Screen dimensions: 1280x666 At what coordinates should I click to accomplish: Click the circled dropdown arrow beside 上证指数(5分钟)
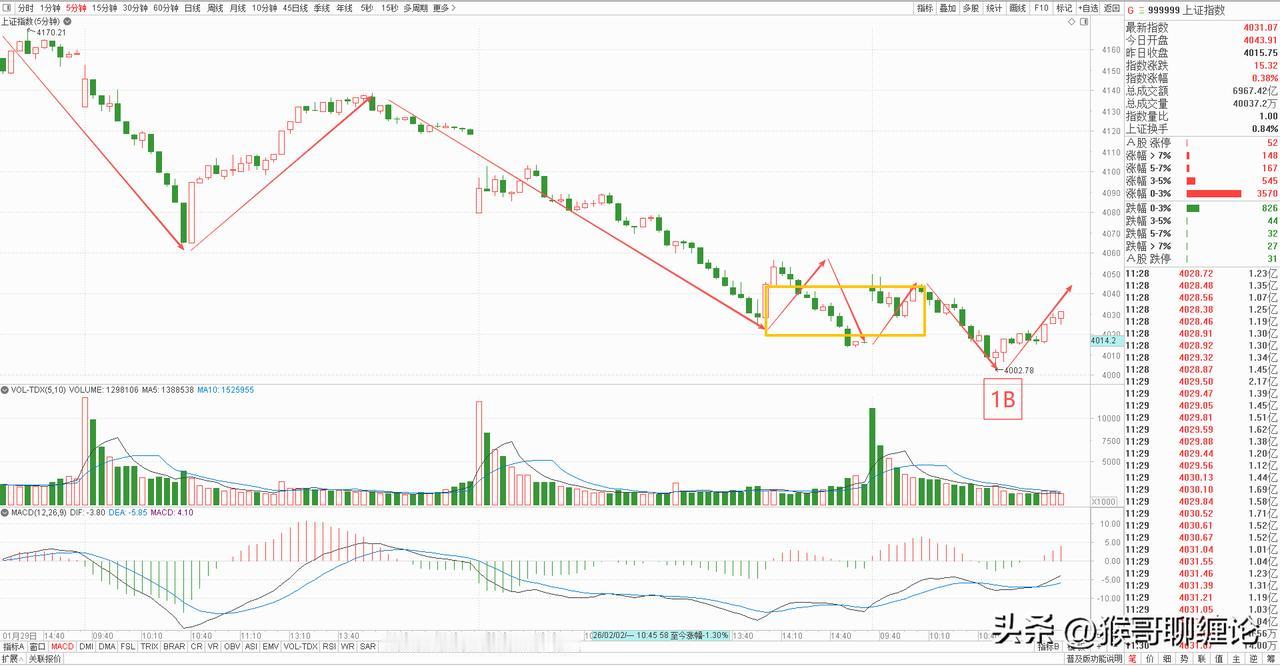point(68,22)
